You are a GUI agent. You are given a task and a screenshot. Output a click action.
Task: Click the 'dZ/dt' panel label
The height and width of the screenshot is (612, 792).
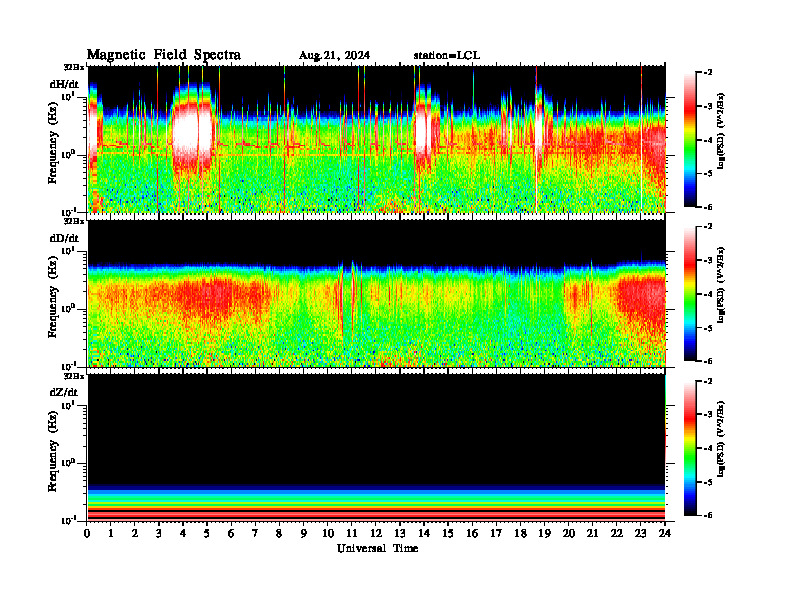click(64, 392)
